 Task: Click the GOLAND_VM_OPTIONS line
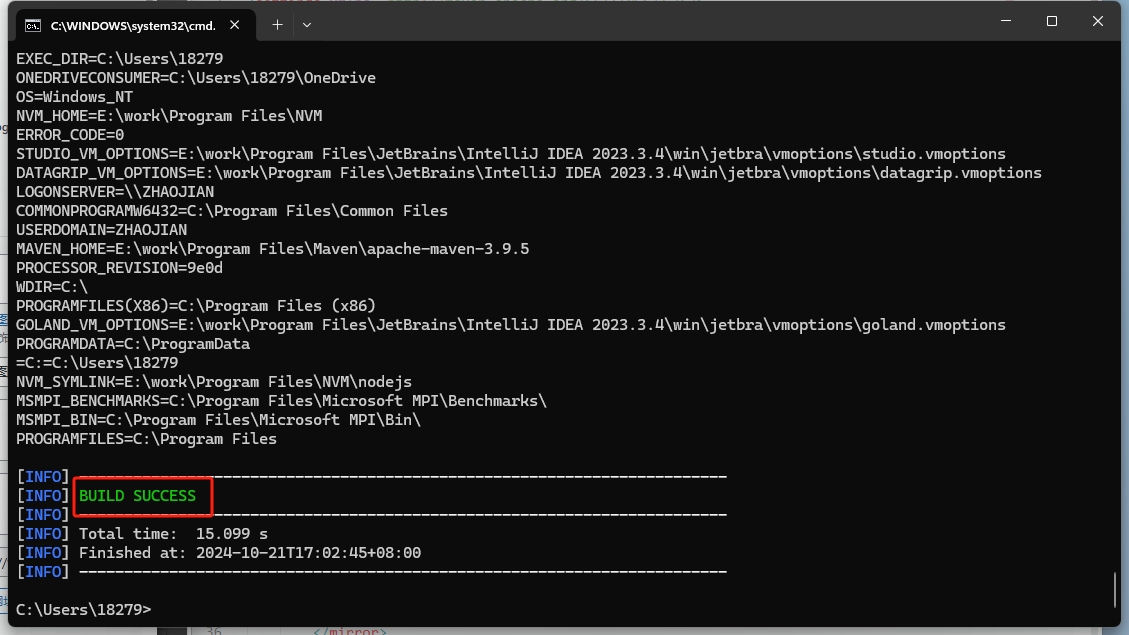tap(510, 325)
